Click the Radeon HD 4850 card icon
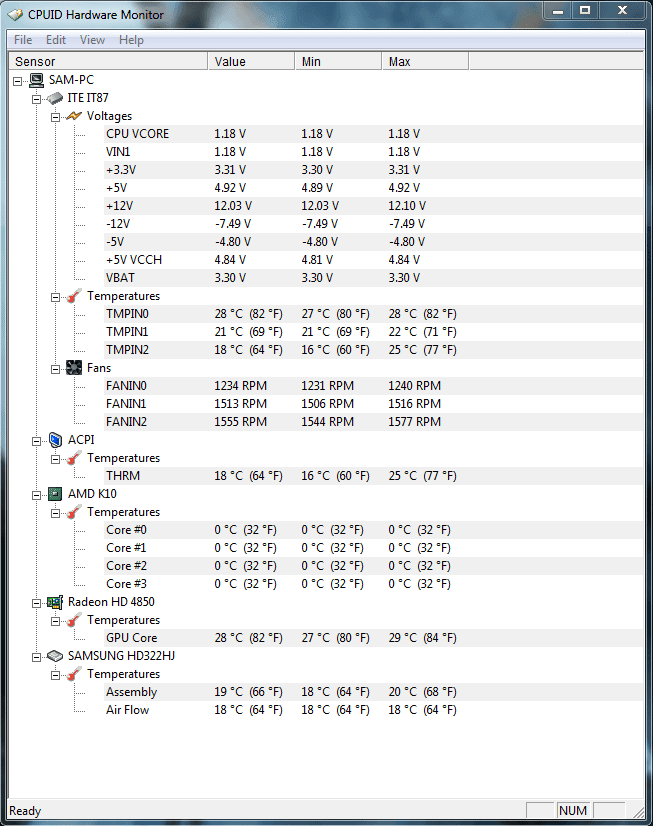This screenshot has height=826, width=653. [55, 602]
